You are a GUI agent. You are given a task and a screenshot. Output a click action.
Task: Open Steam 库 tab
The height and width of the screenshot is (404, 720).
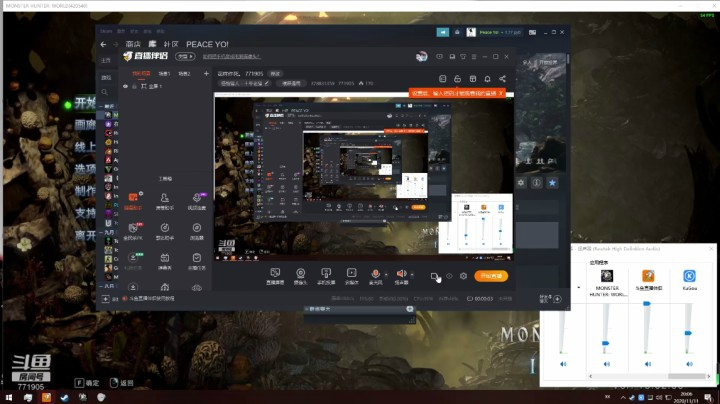[x=152, y=44]
